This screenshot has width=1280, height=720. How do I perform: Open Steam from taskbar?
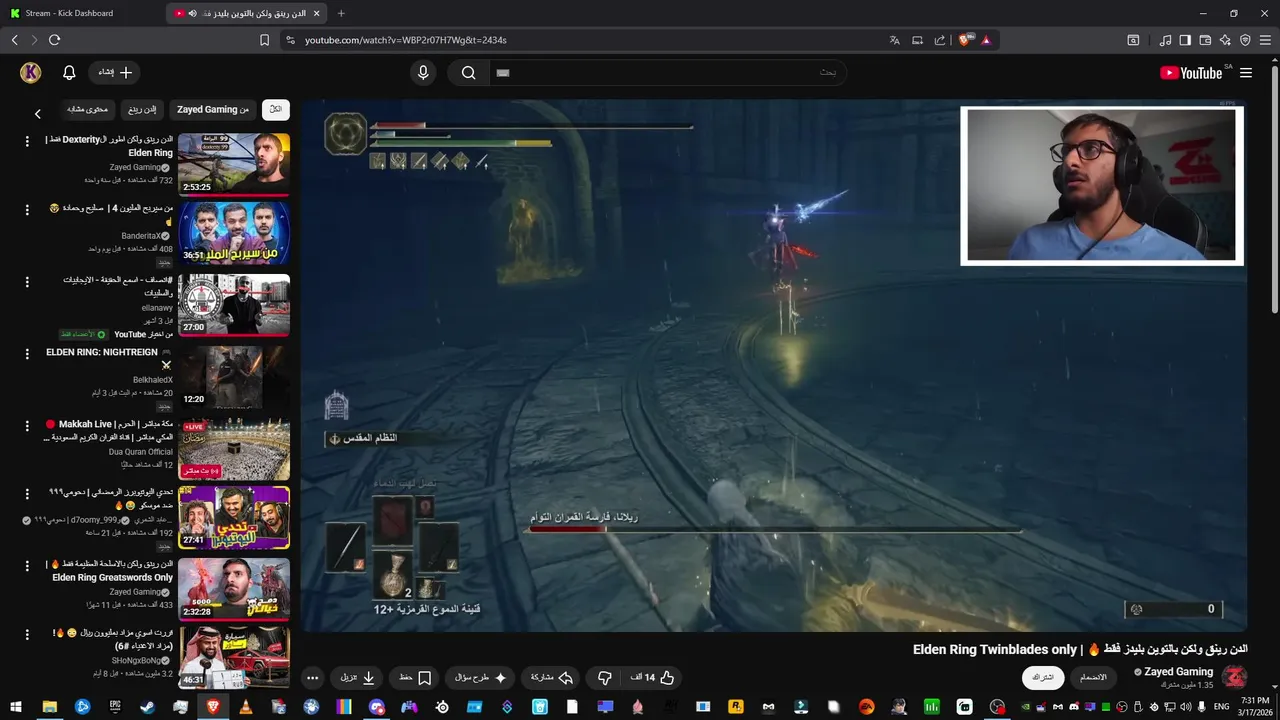[147, 706]
